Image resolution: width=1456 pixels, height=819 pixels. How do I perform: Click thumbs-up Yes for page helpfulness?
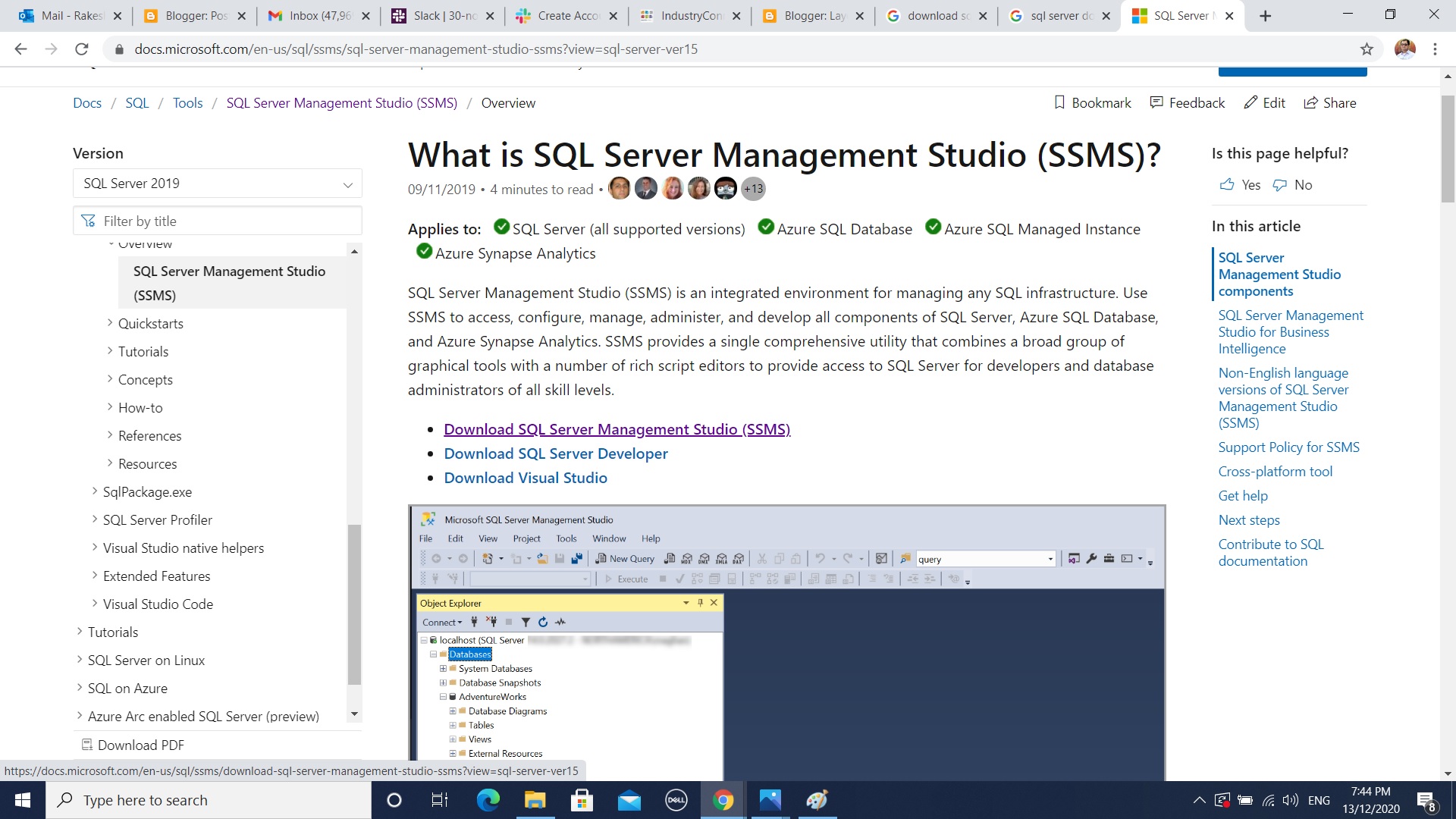click(x=1228, y=184)
